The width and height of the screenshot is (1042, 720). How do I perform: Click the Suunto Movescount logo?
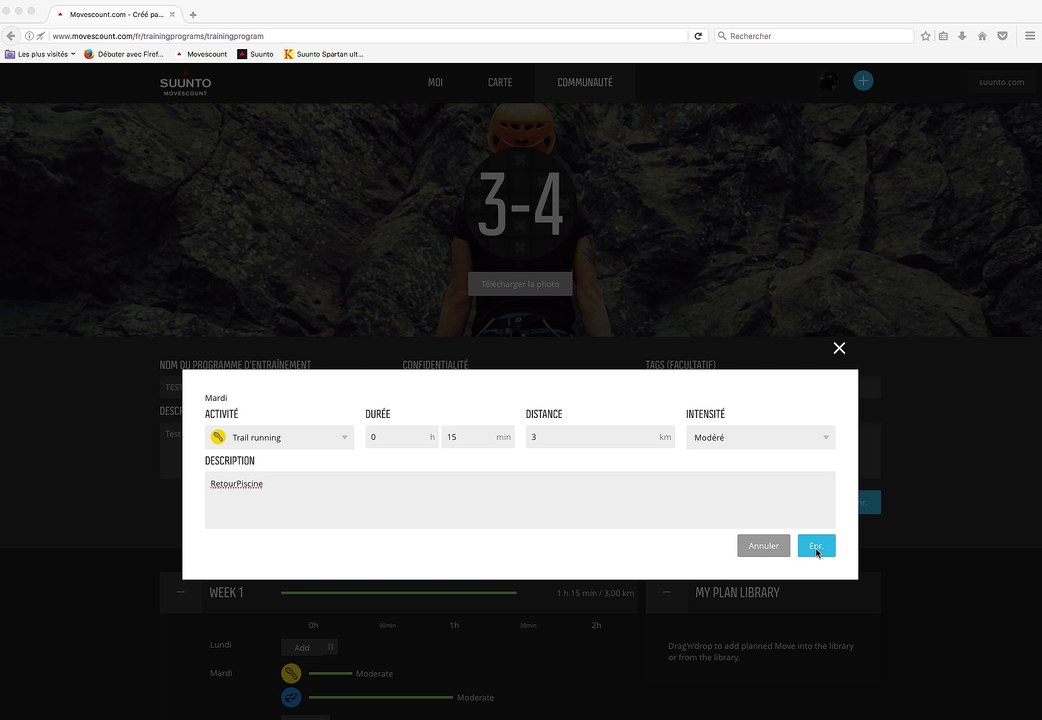tap(185, 84)
